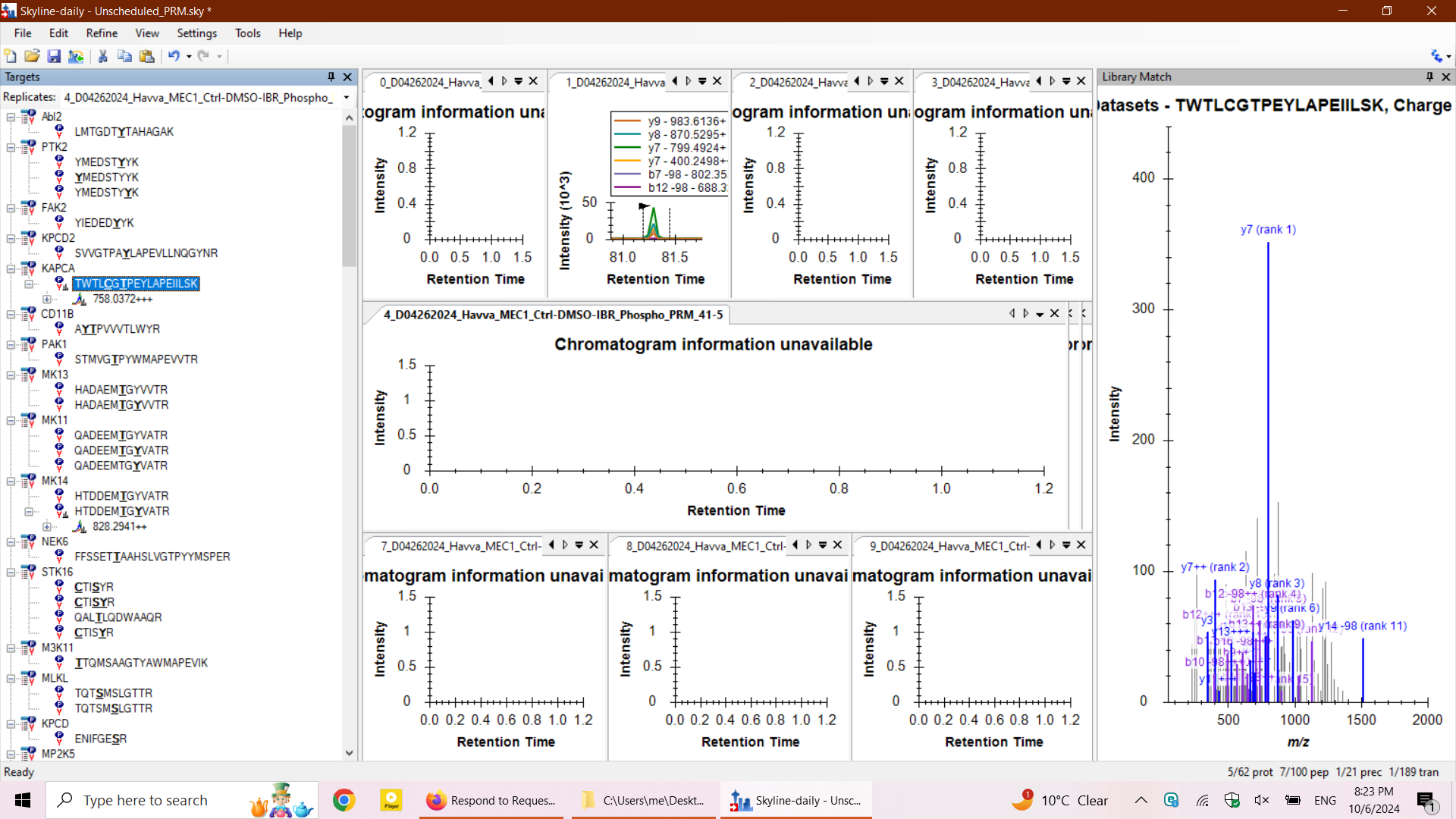Switch to the 1_D04262024_Havva chromatogram tab

tap(614, 82)
